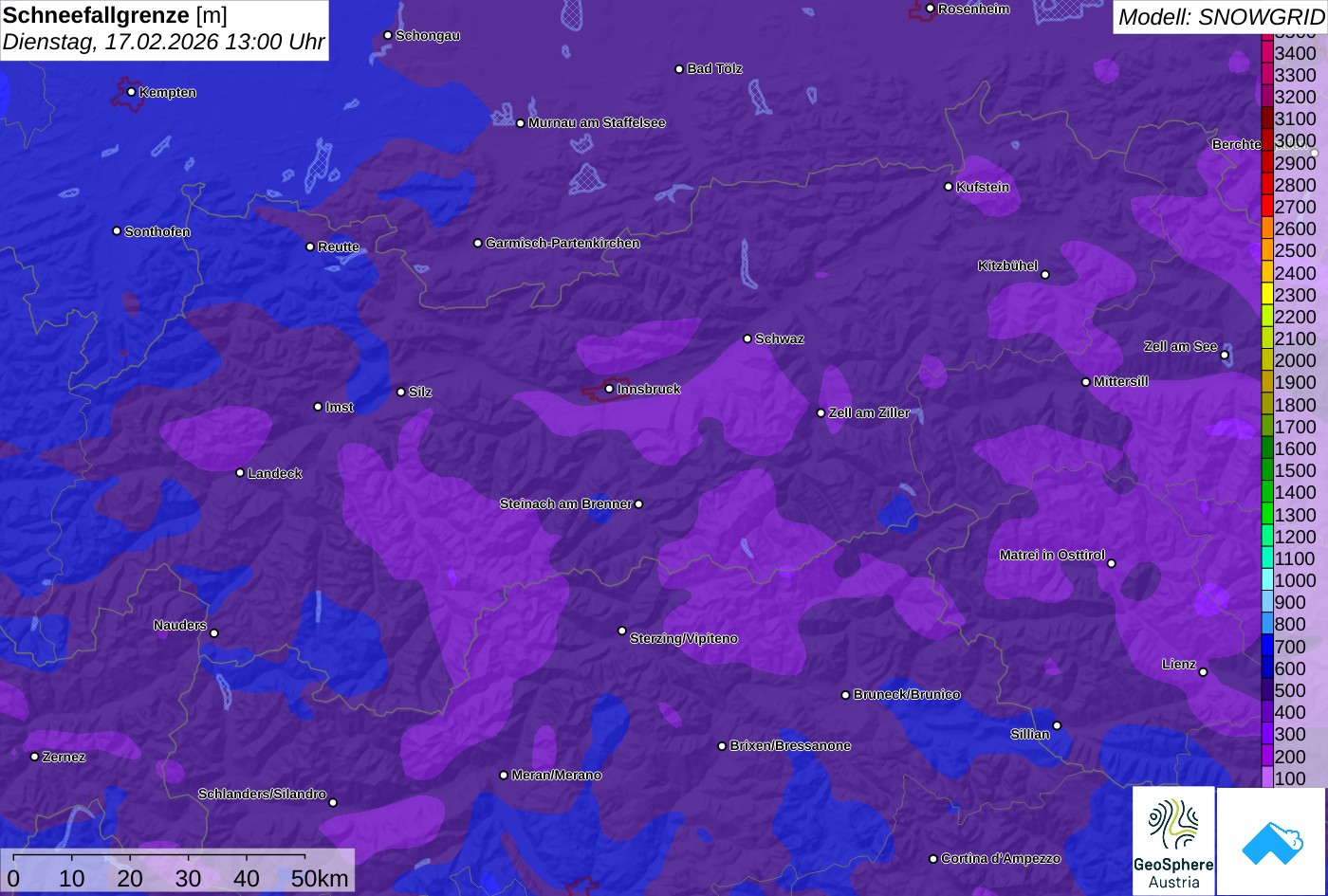This screenshot has height=896, width=1328.
Task: Click the date 'Dienstag, 17.02.2026 13:00 Uhr'
Action: [x=164, y=43]
